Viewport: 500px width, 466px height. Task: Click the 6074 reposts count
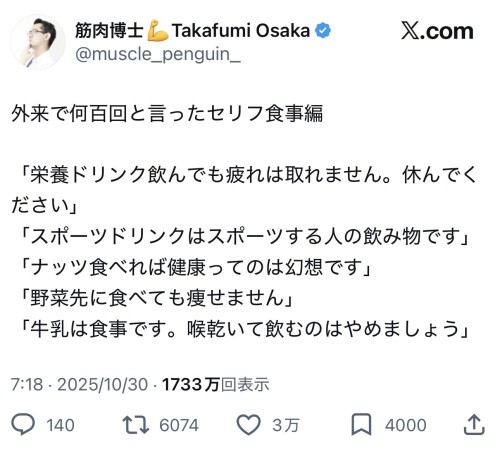pos(179,425)
